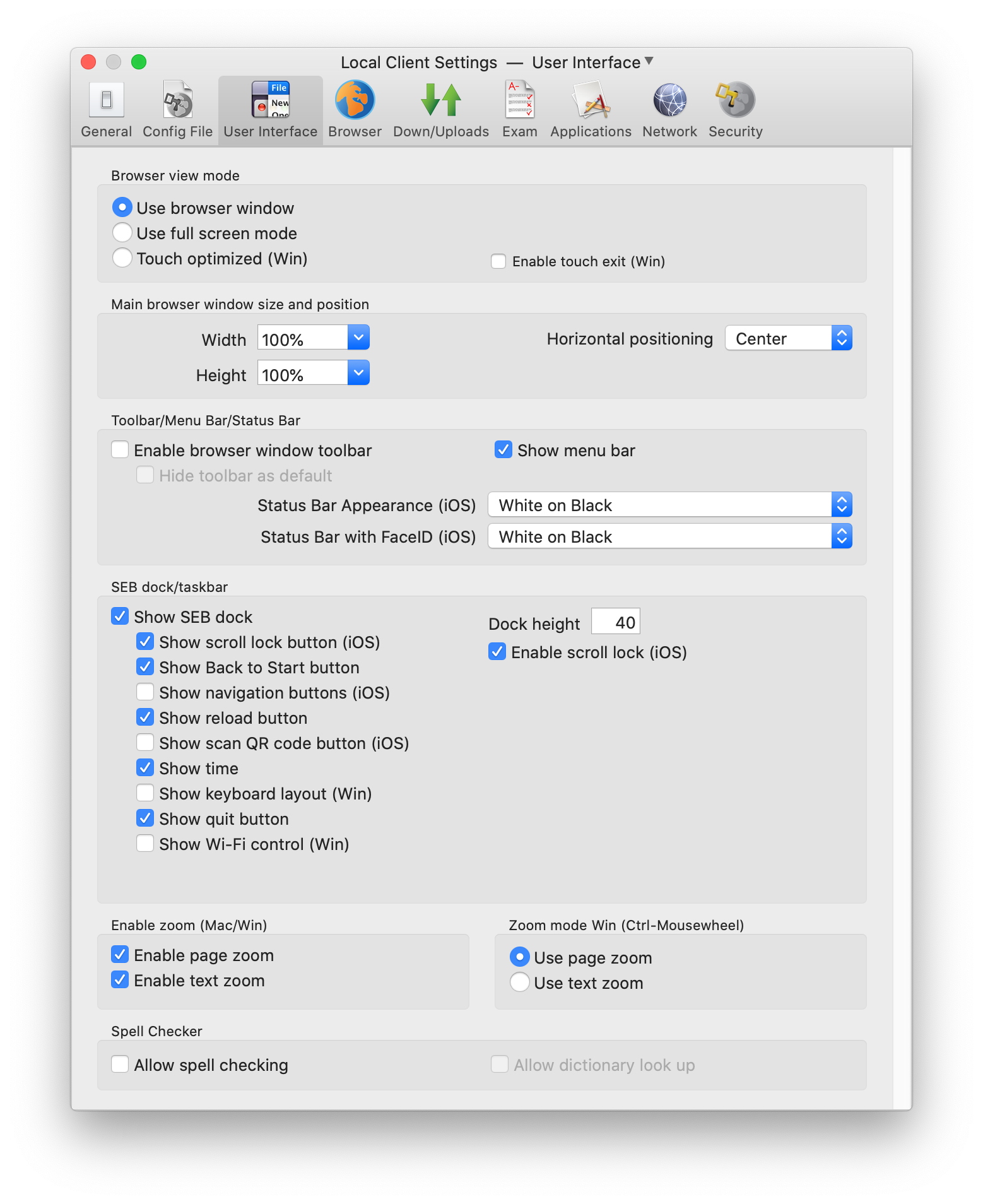Uncheck Show Back to Start button

(145, 667)
